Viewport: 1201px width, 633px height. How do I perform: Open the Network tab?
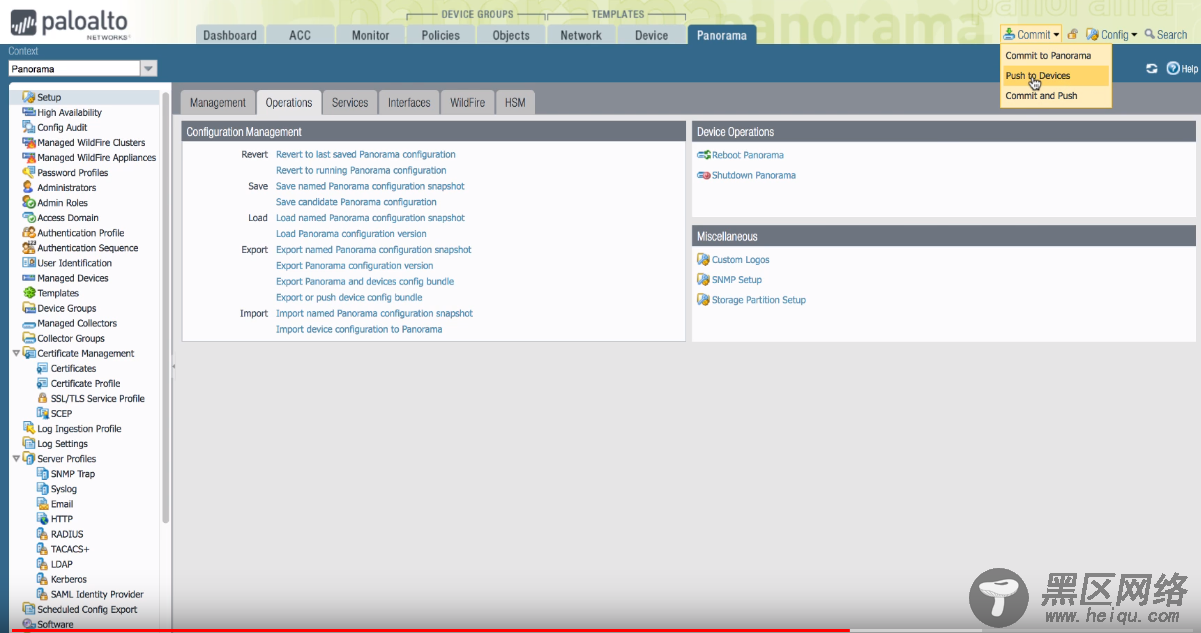click(x=581, y=35)
